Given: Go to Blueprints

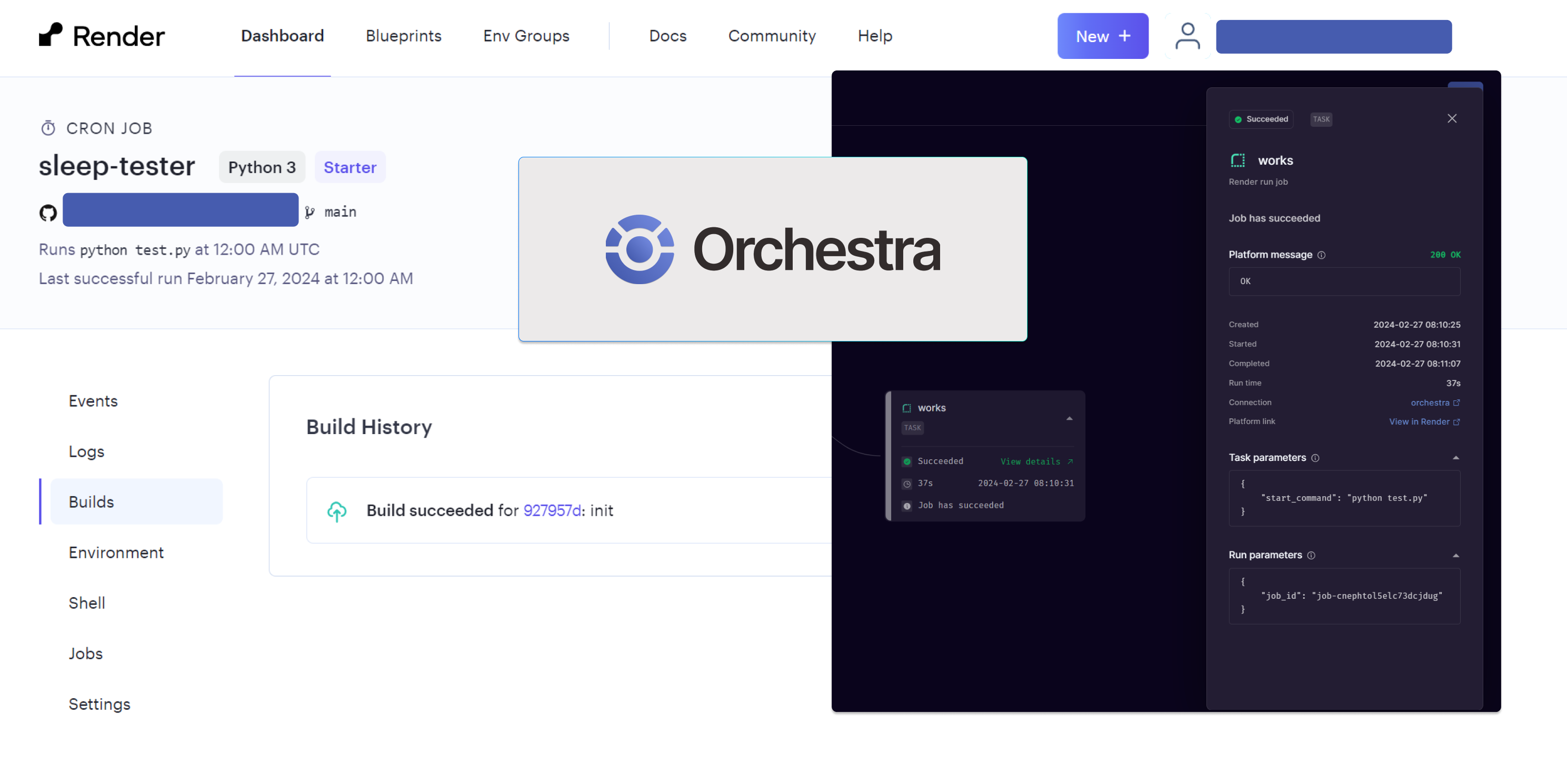Looking at the screenshot, I should [403, 36].
